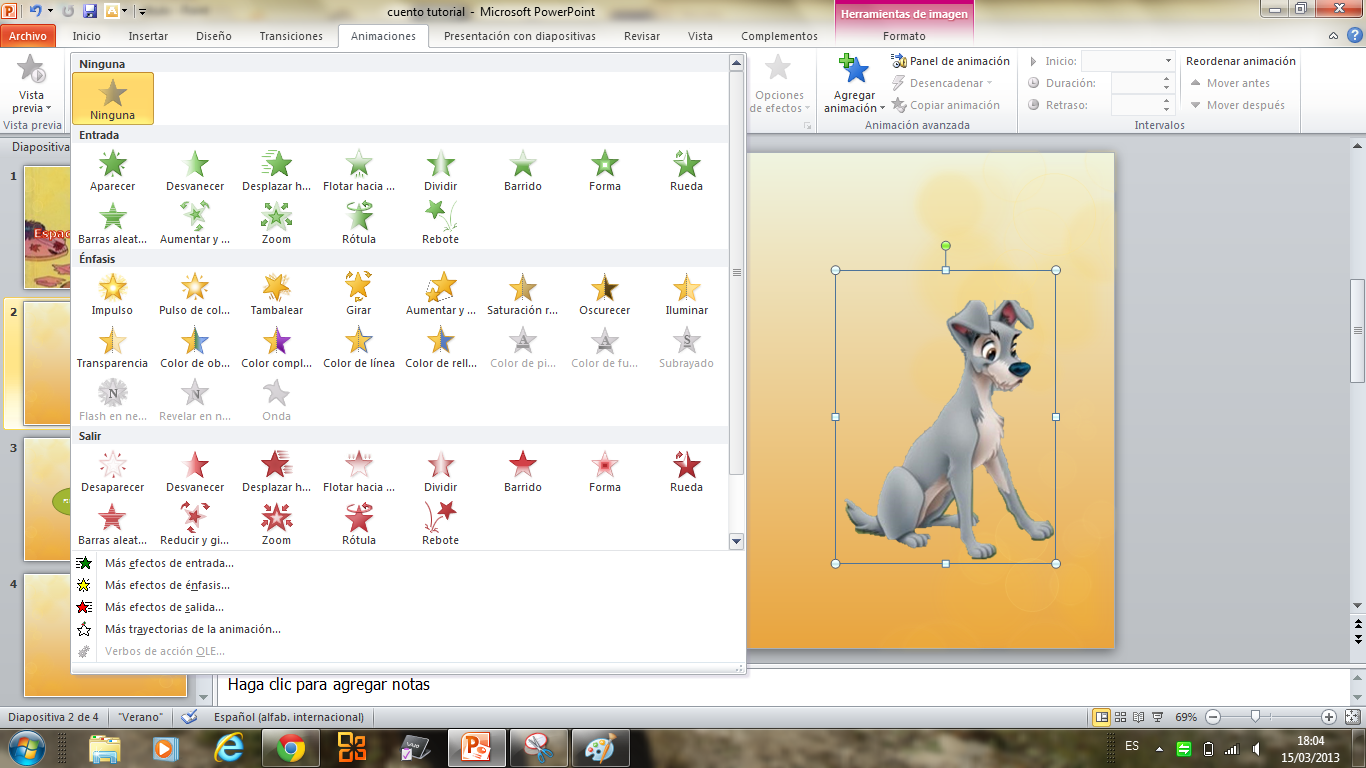The width and height of the screenshot is (1366, 768).
Task: Switch to Reading view in status bar
Action: click(x=1139, y=717)
